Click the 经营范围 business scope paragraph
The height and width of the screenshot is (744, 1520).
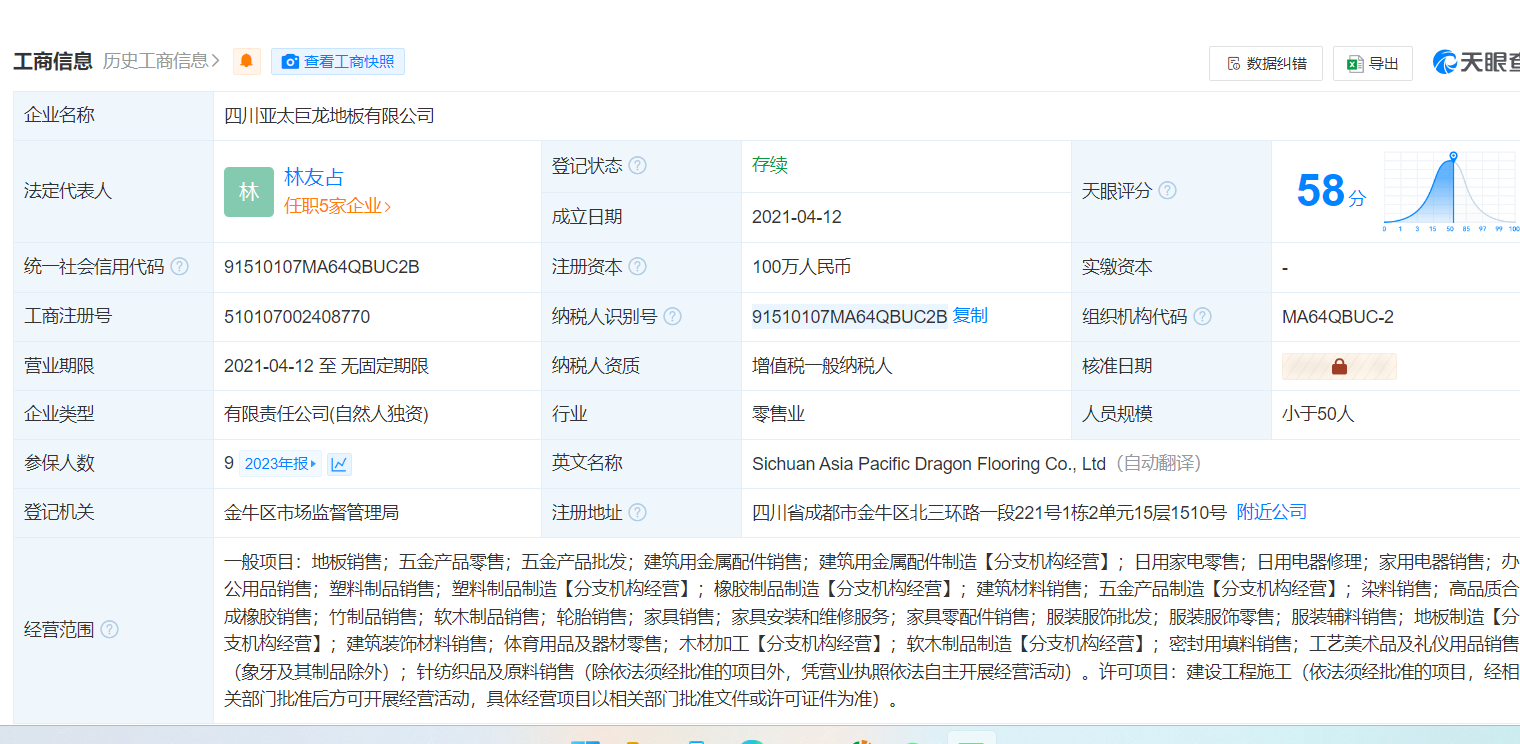tap(872, 630)
